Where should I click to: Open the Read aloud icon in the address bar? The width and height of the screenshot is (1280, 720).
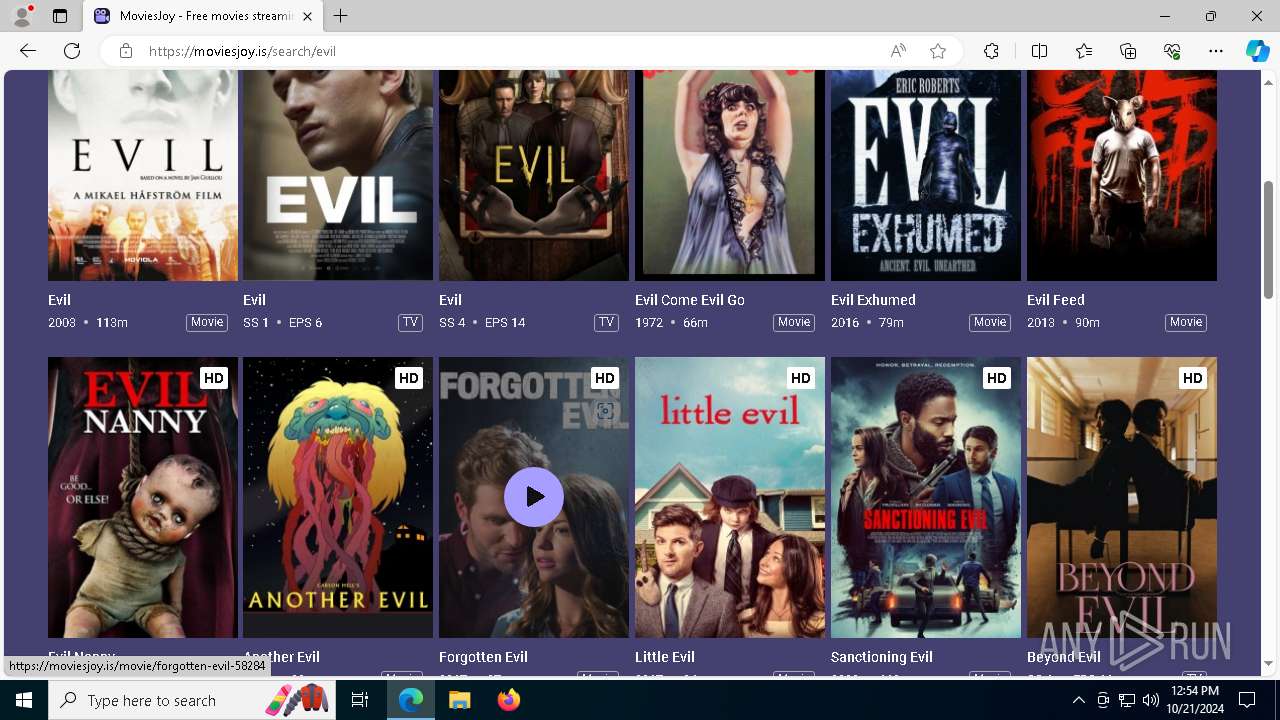[x=898, y=51]
